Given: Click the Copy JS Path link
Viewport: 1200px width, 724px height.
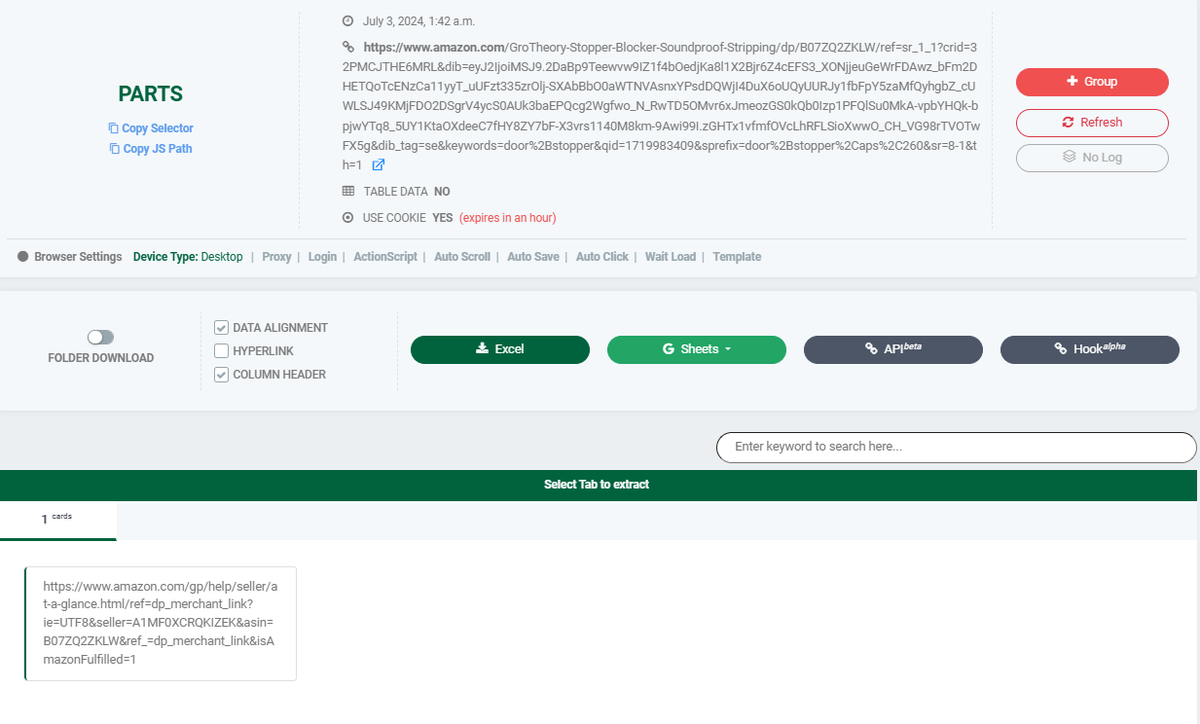Looking at the screenshot, I should coord(151,149).
